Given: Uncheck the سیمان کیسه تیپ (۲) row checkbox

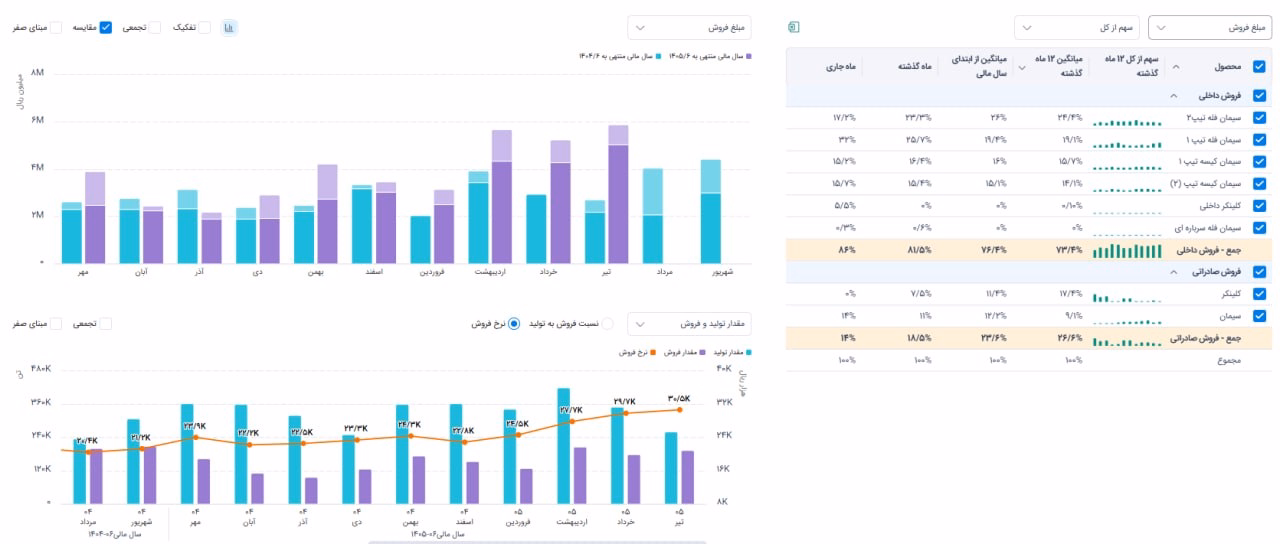Looking at the screenshot, I should point(1258,183).
